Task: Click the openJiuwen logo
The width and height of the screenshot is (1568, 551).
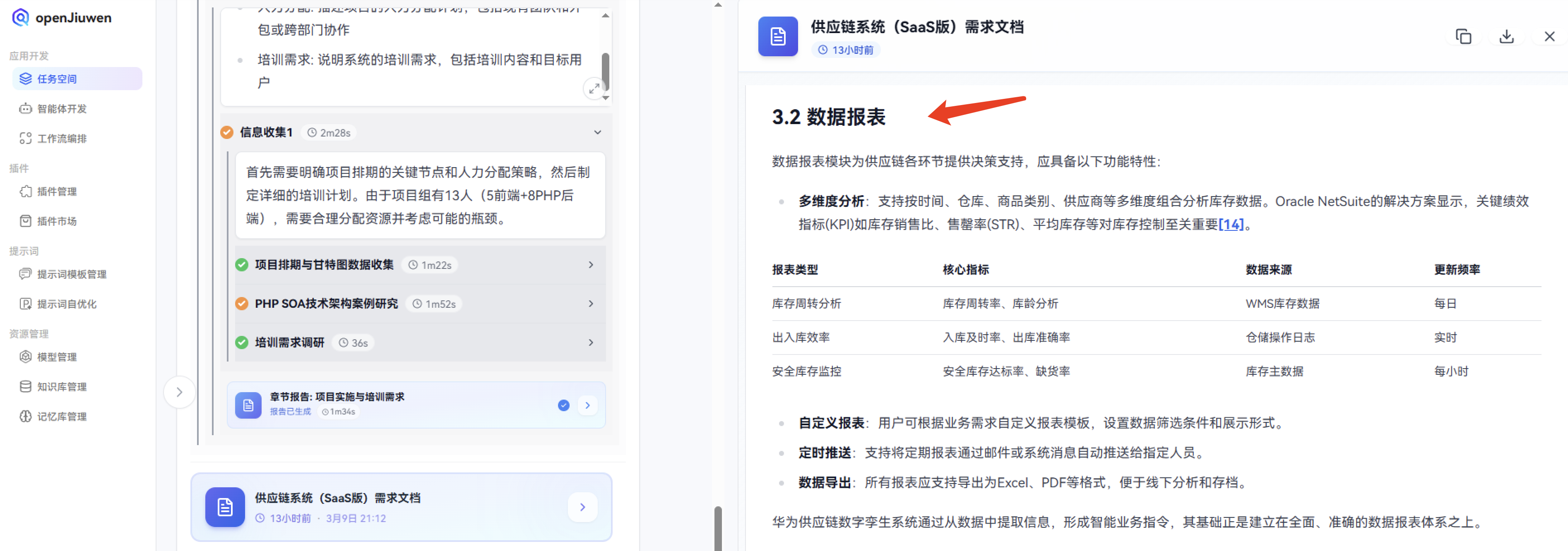Action: pos(61,18)
